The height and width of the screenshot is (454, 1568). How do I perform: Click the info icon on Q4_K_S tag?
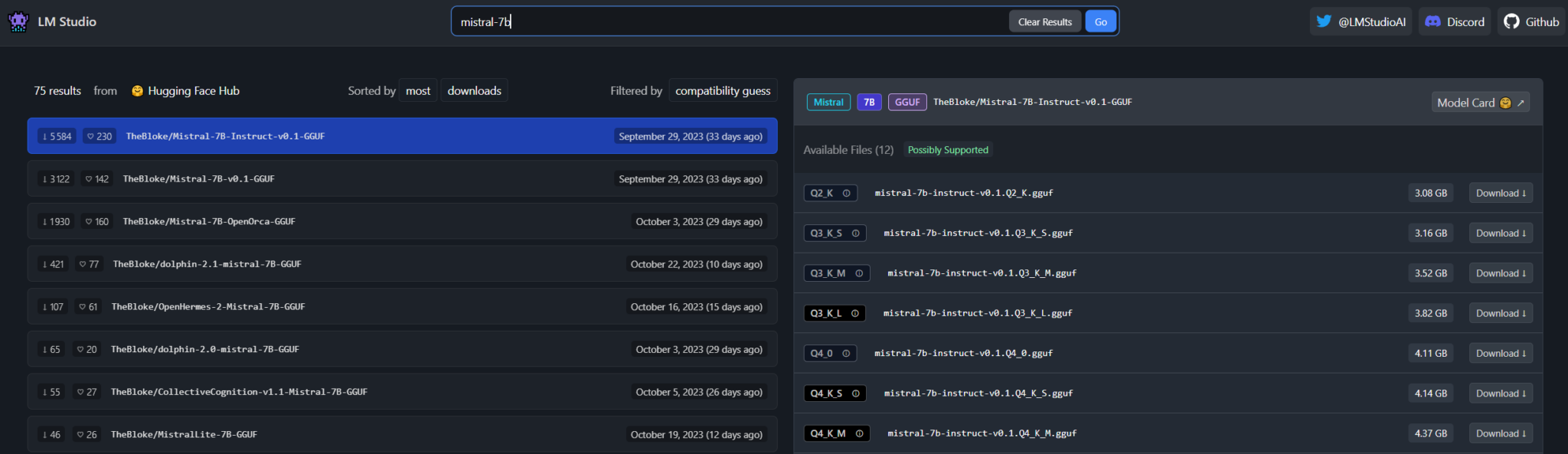tap(855, 394)
